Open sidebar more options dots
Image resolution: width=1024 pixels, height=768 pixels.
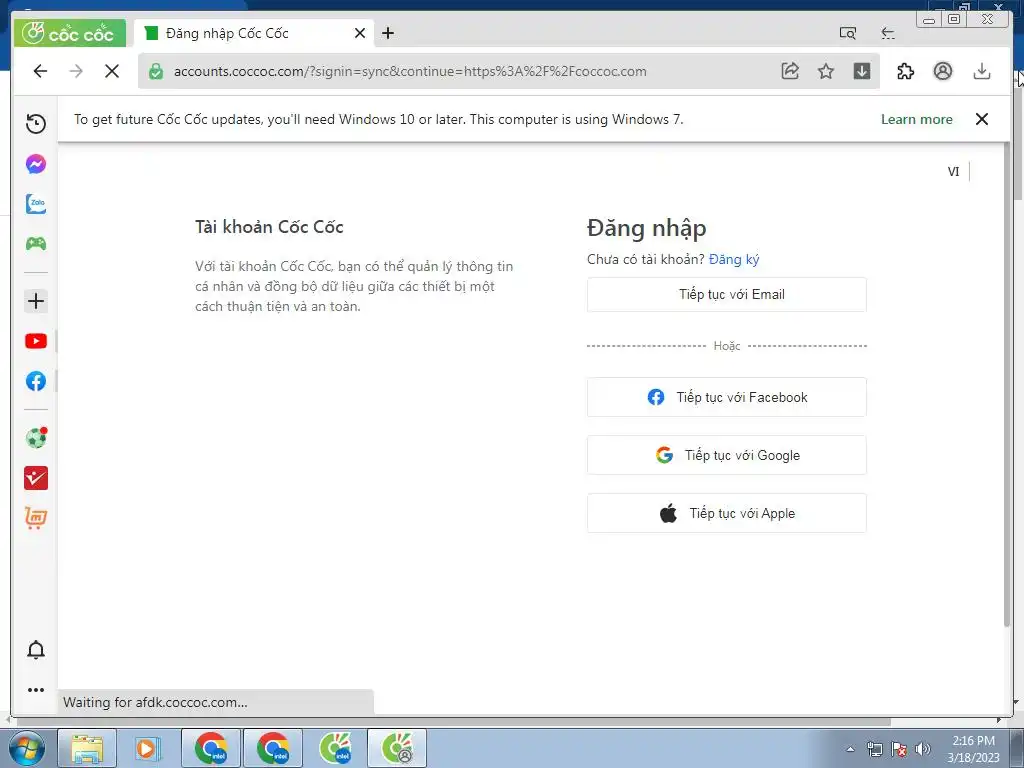click(36, 690)
